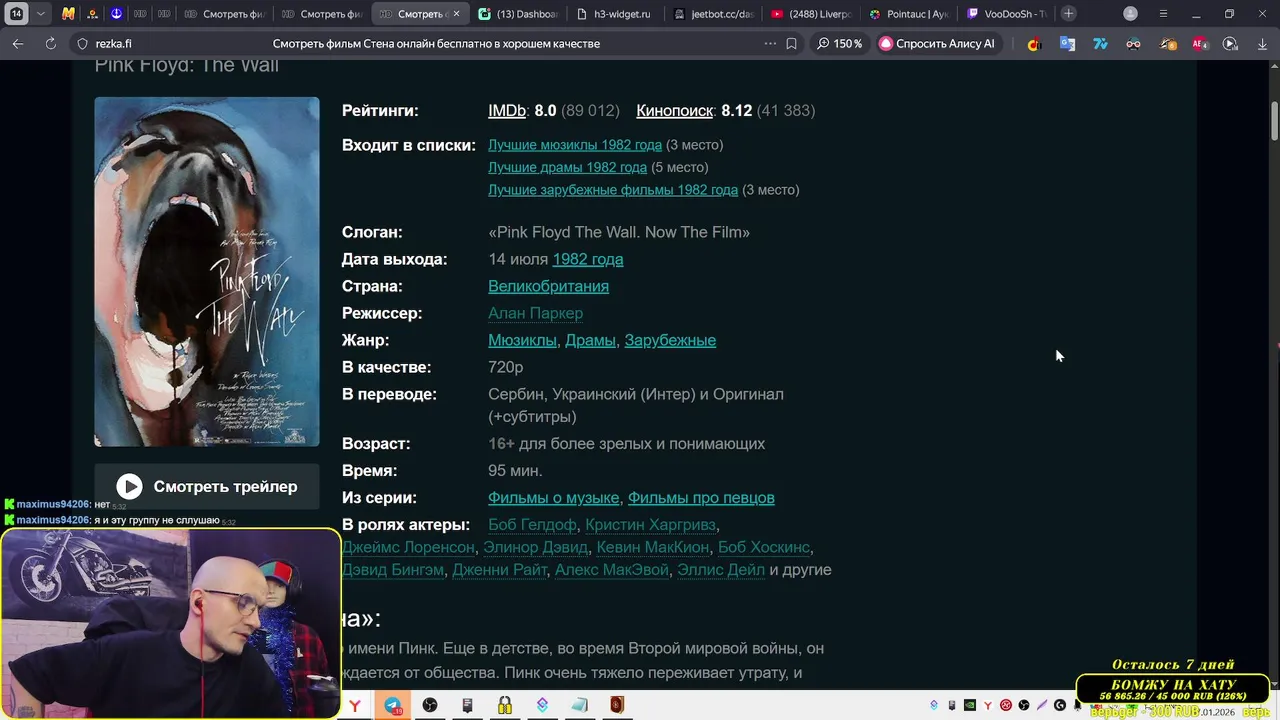This screenshot has height=720, width=1280.
Task: Open Фильмы о музыке series link
Action: point(554,498)
